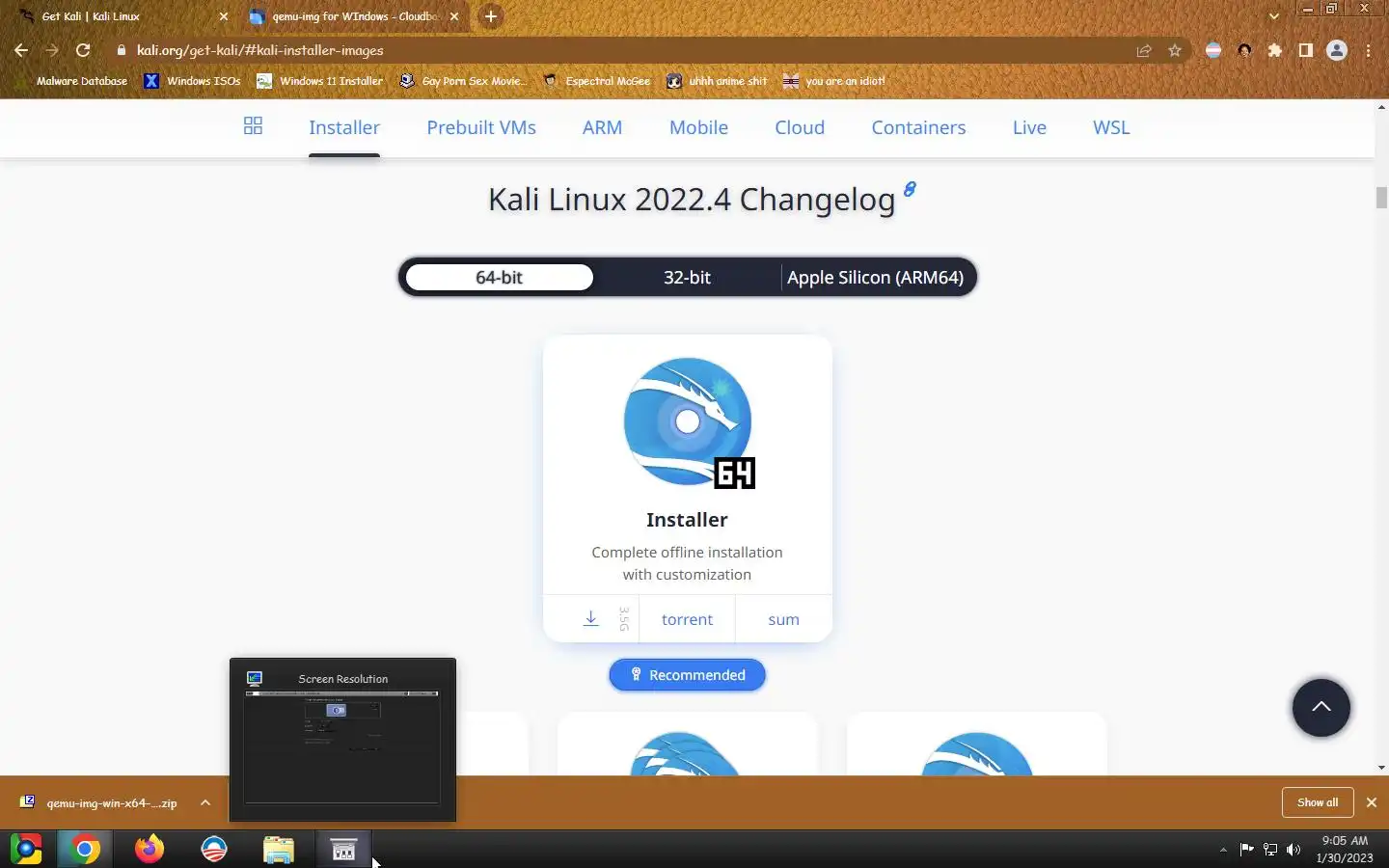Close the Get Kali tab

[x=224, y=16]
